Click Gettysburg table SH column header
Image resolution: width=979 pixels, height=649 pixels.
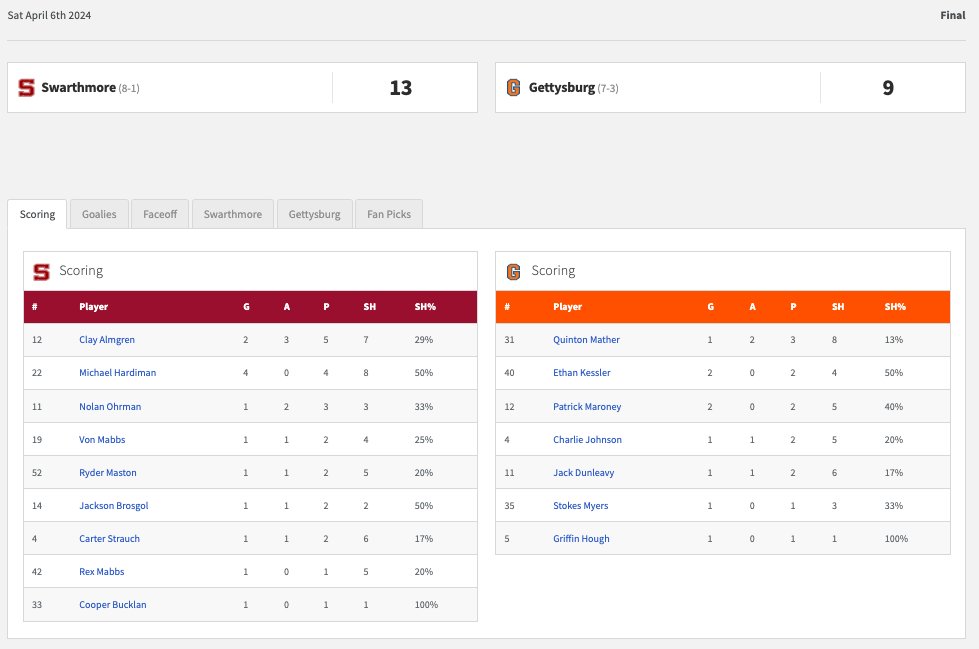coord(838,307)
